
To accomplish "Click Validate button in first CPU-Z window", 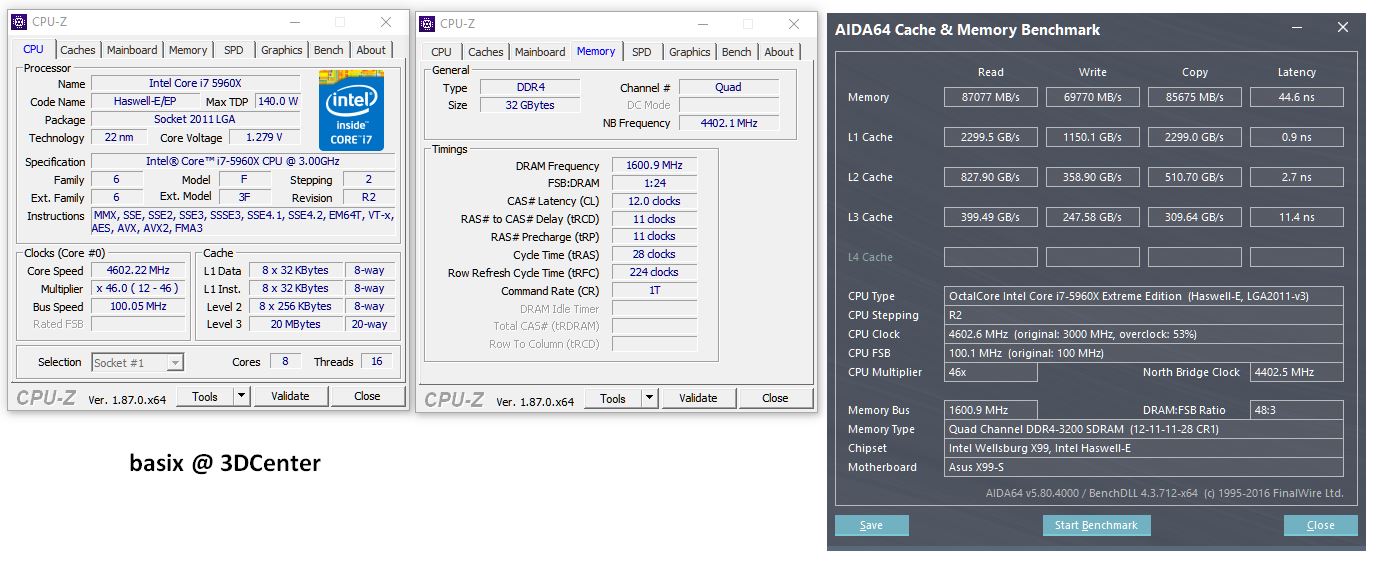I will pos(290,396).
